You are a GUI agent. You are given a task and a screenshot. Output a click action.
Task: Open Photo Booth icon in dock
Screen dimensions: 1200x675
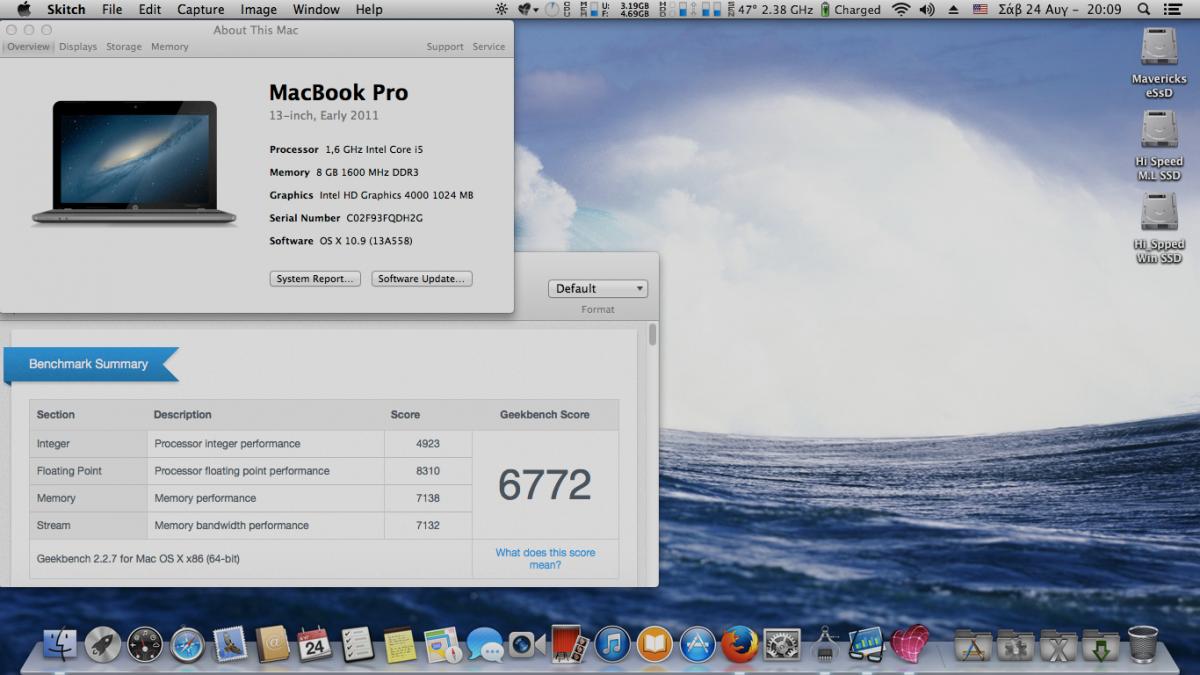tap(569, 645)
